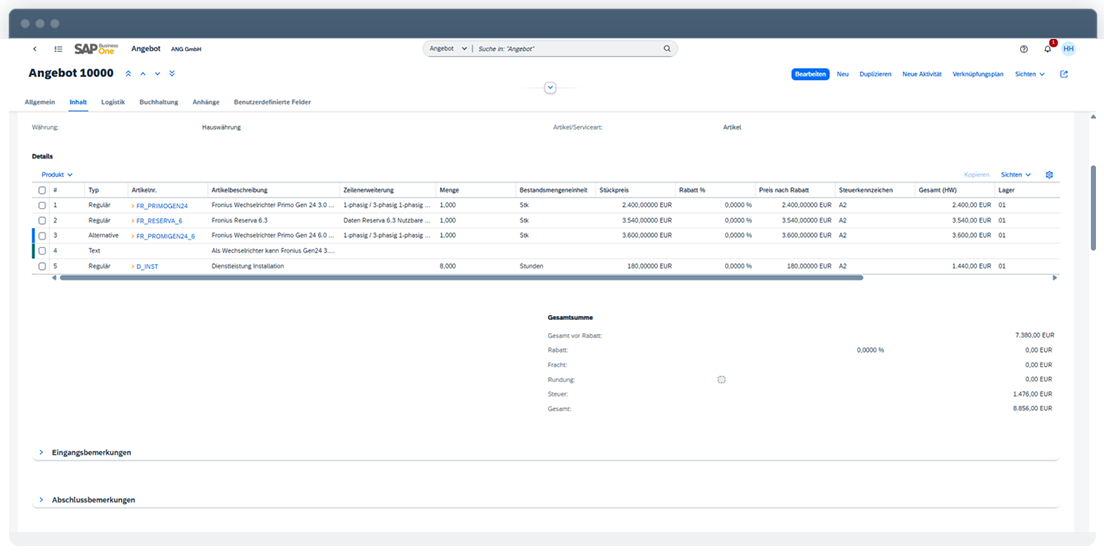Switch to the Logistik tab
The width and height of the screenshot is (1104, 559).
[x=113, y=102]
